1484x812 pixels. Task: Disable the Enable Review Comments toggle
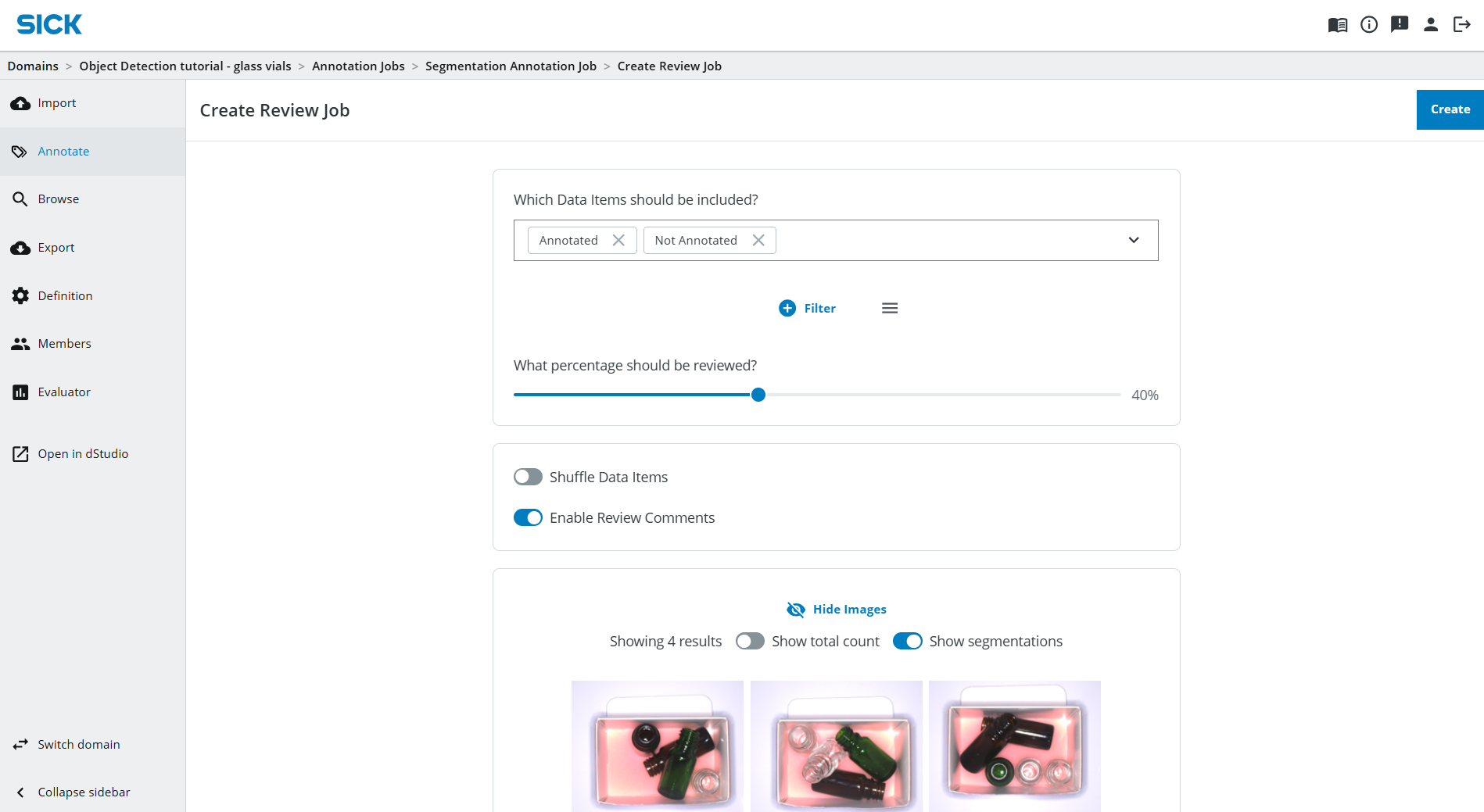click(x=528, y=517)
